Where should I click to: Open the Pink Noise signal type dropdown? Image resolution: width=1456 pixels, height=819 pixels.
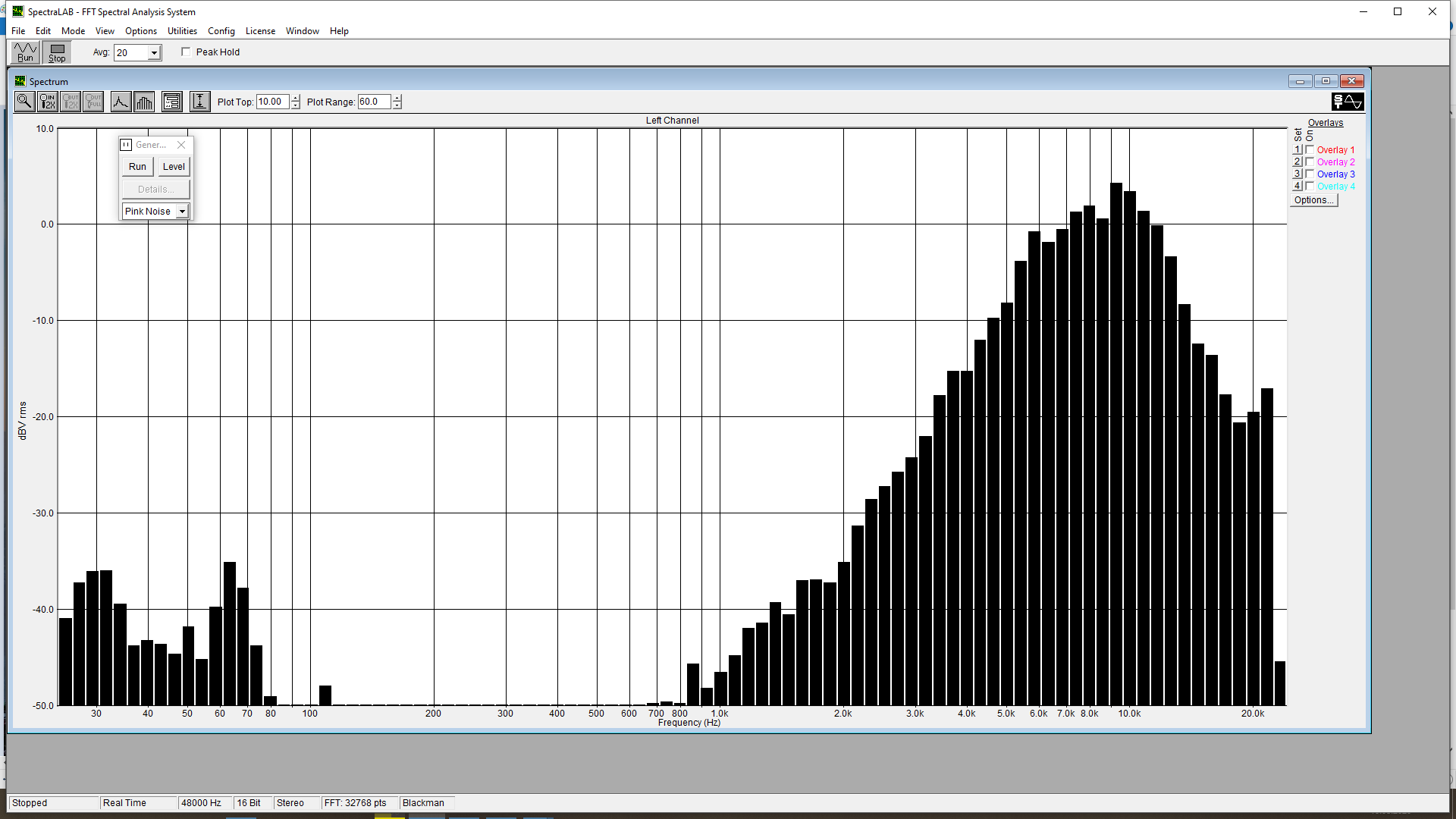coord(182,212)
